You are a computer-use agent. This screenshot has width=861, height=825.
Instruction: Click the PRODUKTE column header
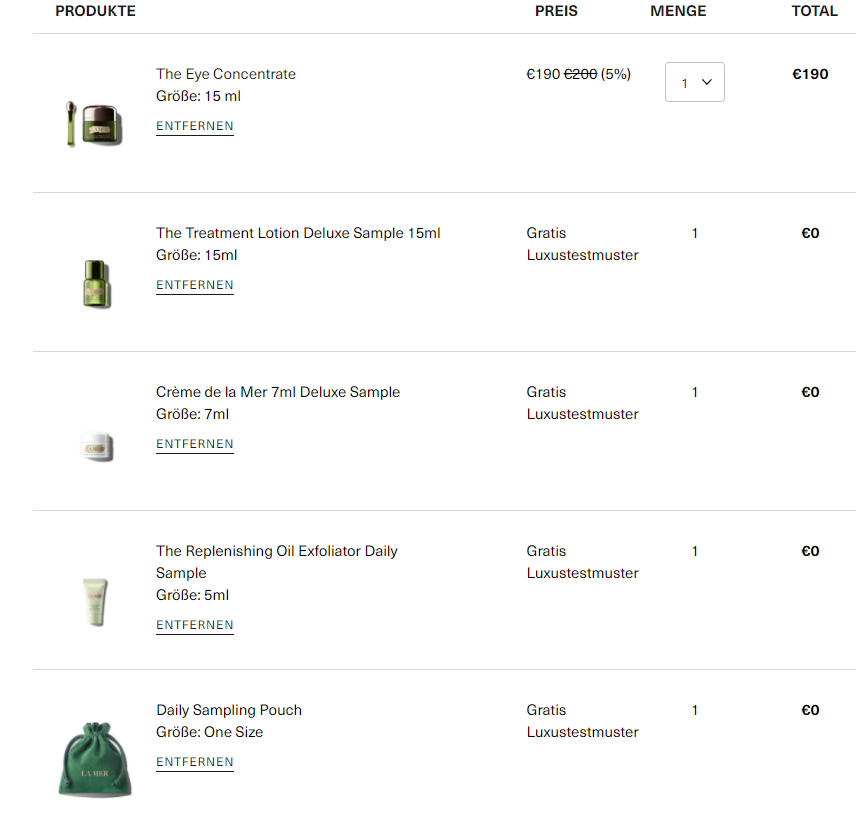click(x=96, y=11)
